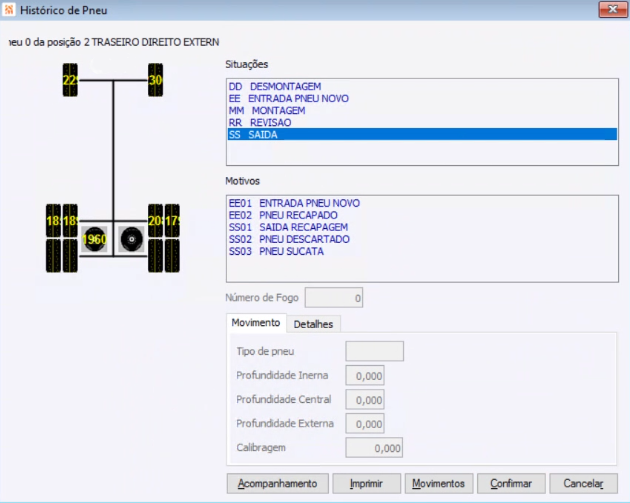Pick motive SS02 PNEU DESCARTADO
This screenshot has width=630, height=503.
coord(422,239)
